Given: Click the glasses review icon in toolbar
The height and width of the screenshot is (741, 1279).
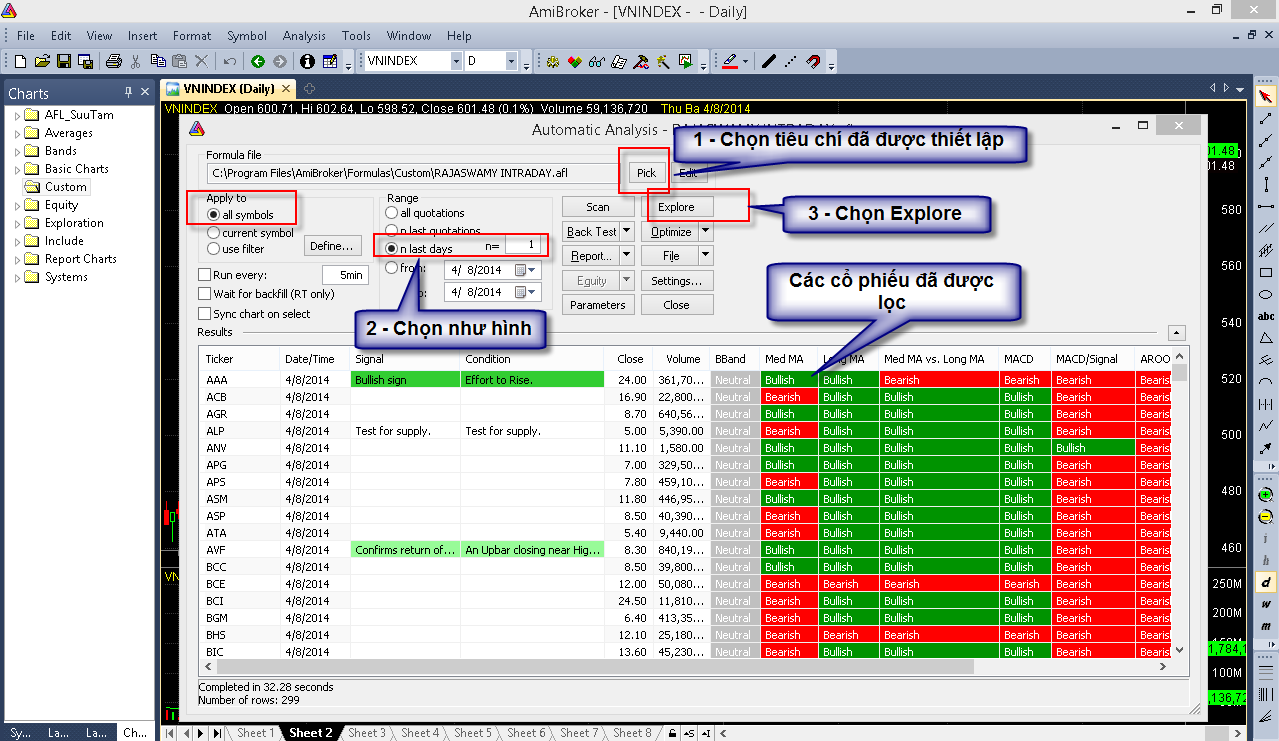Looking at the screenshot, I should click(596, 61).
